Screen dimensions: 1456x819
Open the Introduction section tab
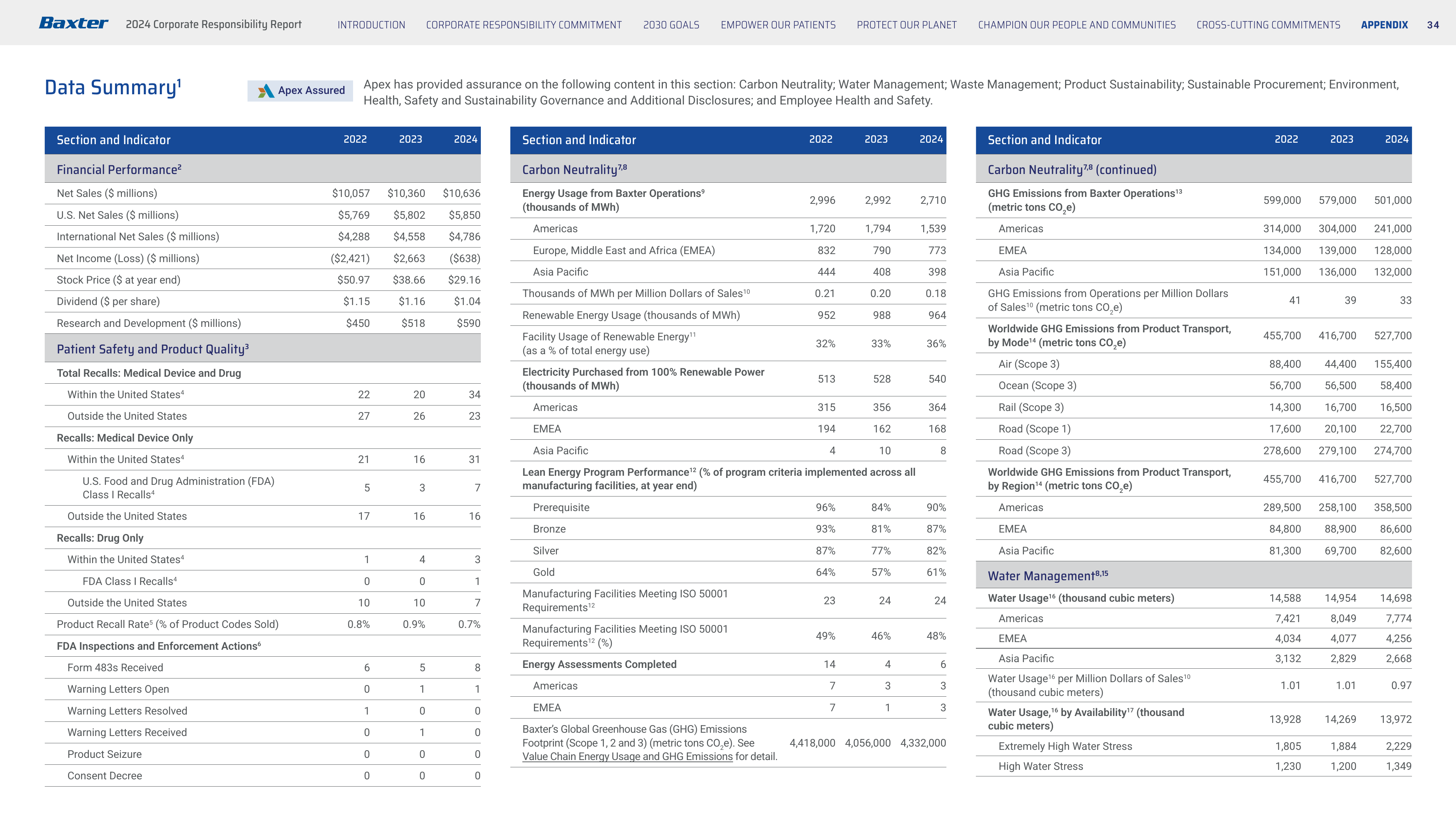coord(371,25)
